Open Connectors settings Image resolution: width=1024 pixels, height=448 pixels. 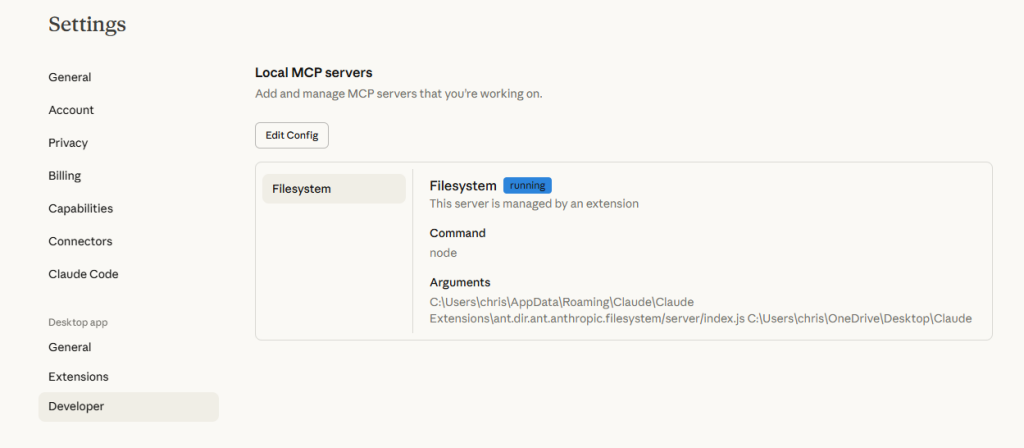(x=80, y=241)
